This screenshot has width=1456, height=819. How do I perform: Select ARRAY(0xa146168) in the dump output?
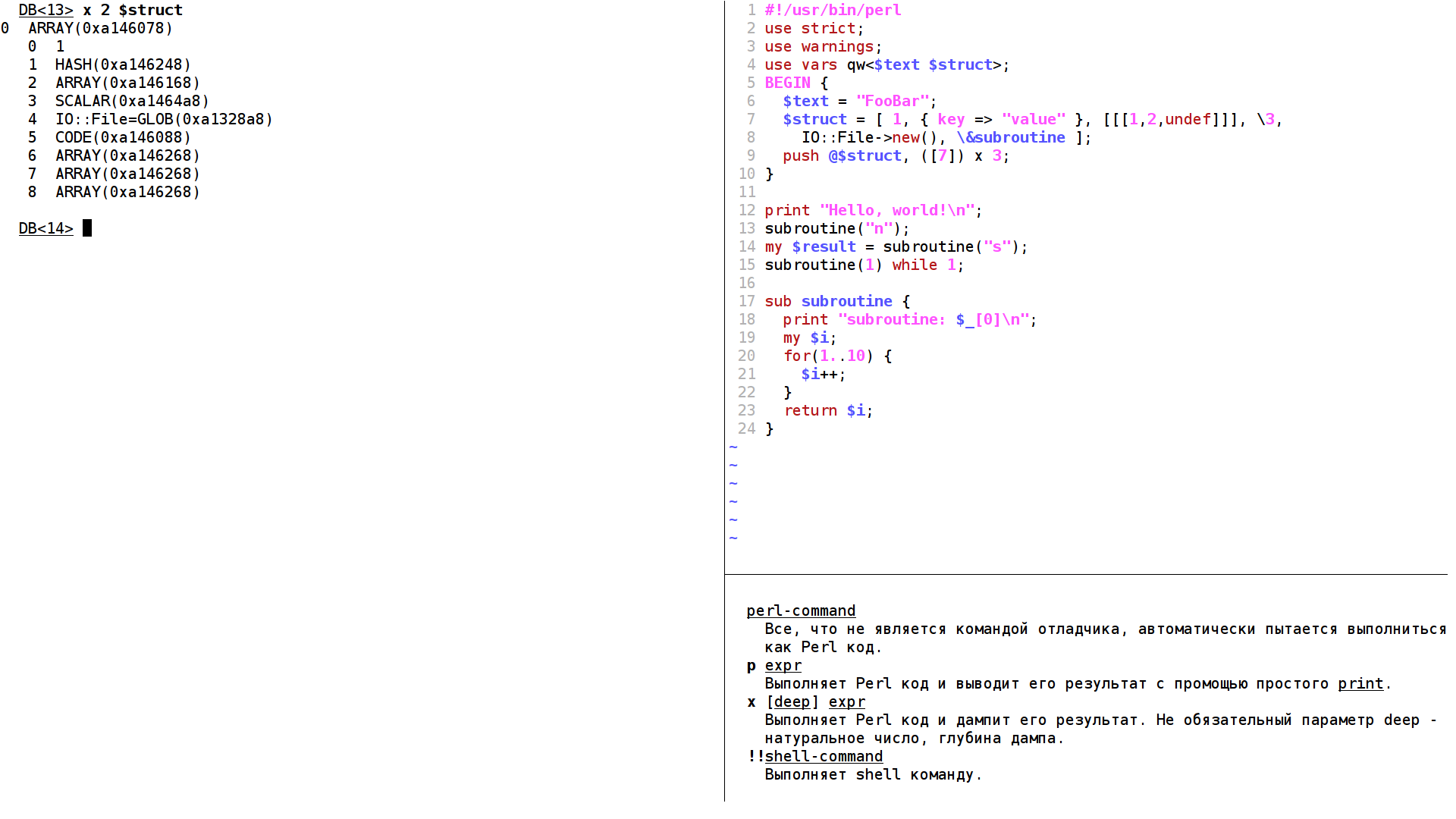coord(127,83)
